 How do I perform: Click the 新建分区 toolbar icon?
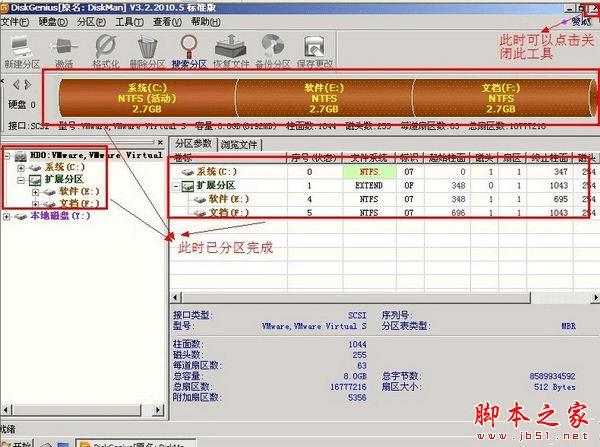point(21,52)
